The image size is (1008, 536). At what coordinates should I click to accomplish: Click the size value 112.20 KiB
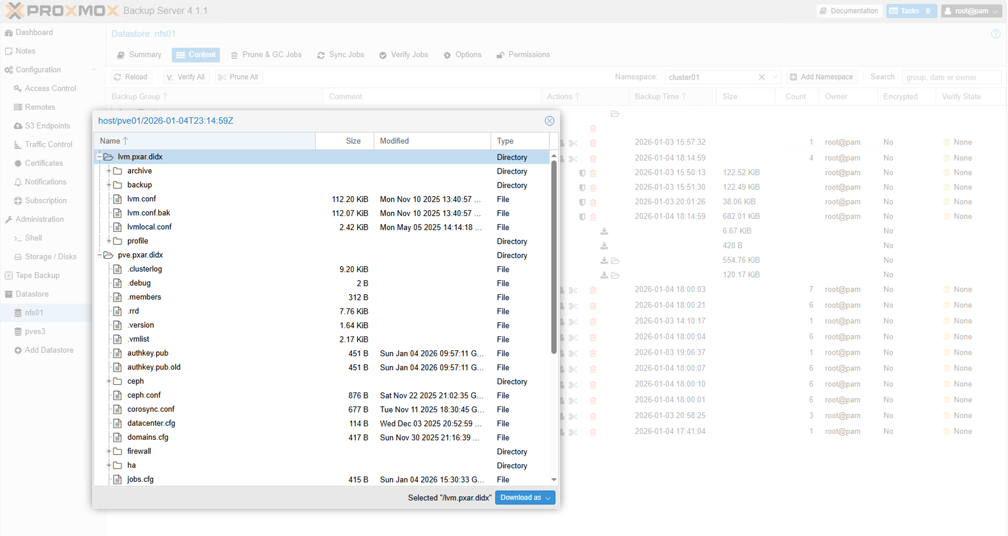point(350,199)
